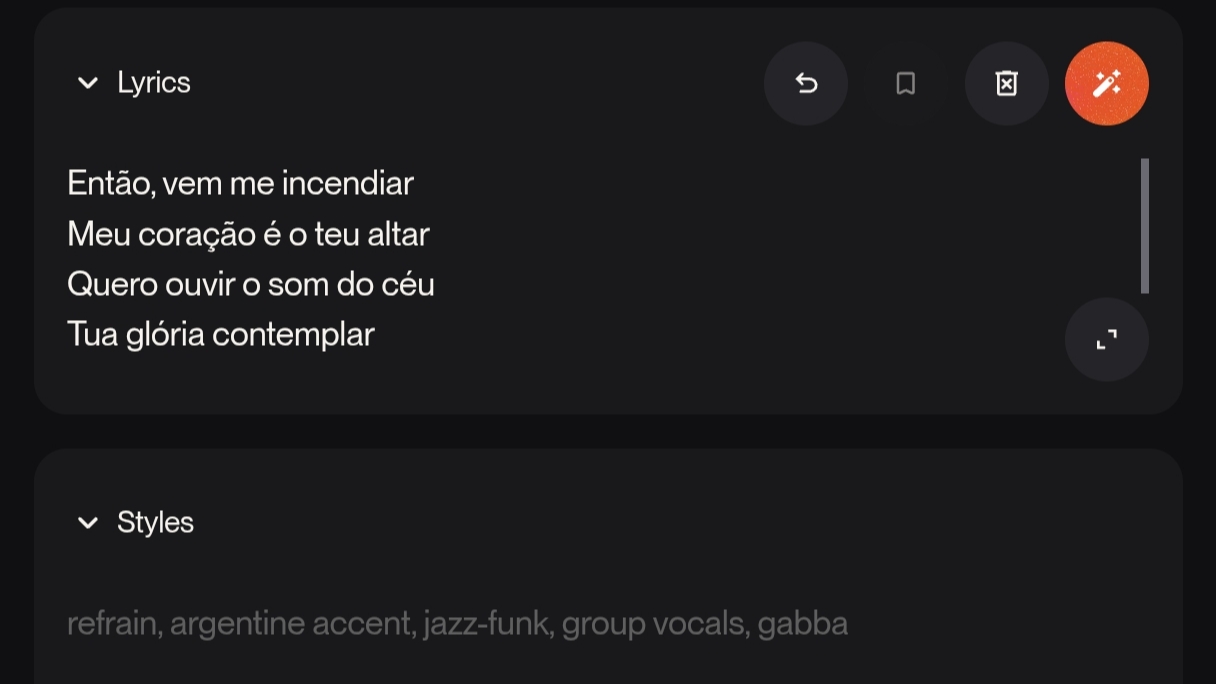
Task: Click the undo arrow in the Lyrics toolbar
Action: (x=806, y=83)
